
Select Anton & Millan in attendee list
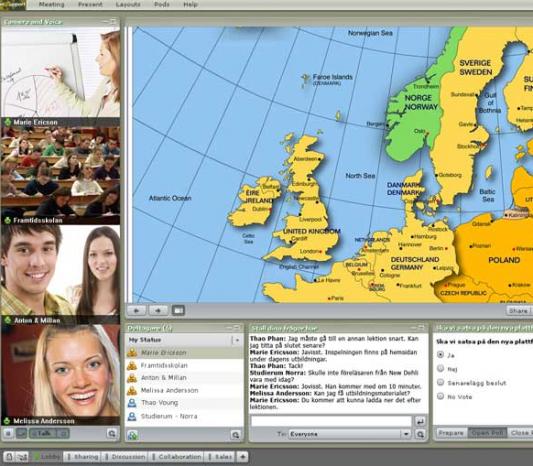[185, 378]
